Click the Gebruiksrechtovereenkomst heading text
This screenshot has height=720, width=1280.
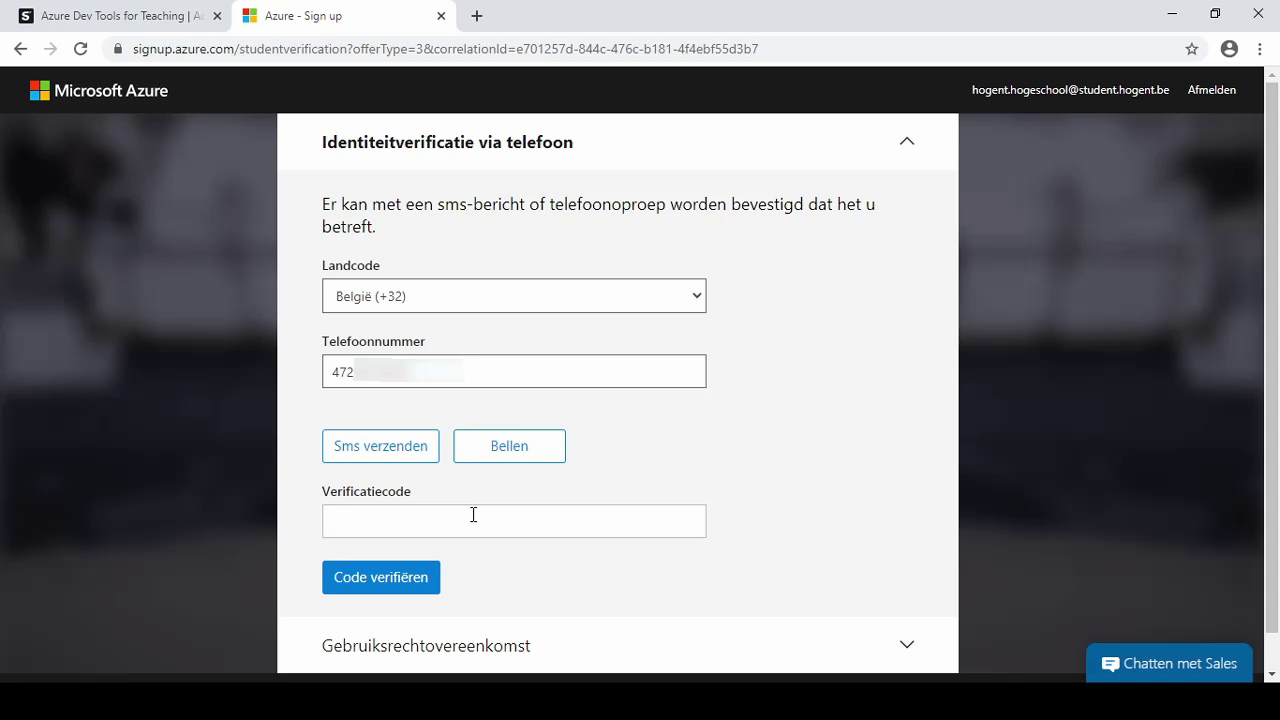coord(426,646)
